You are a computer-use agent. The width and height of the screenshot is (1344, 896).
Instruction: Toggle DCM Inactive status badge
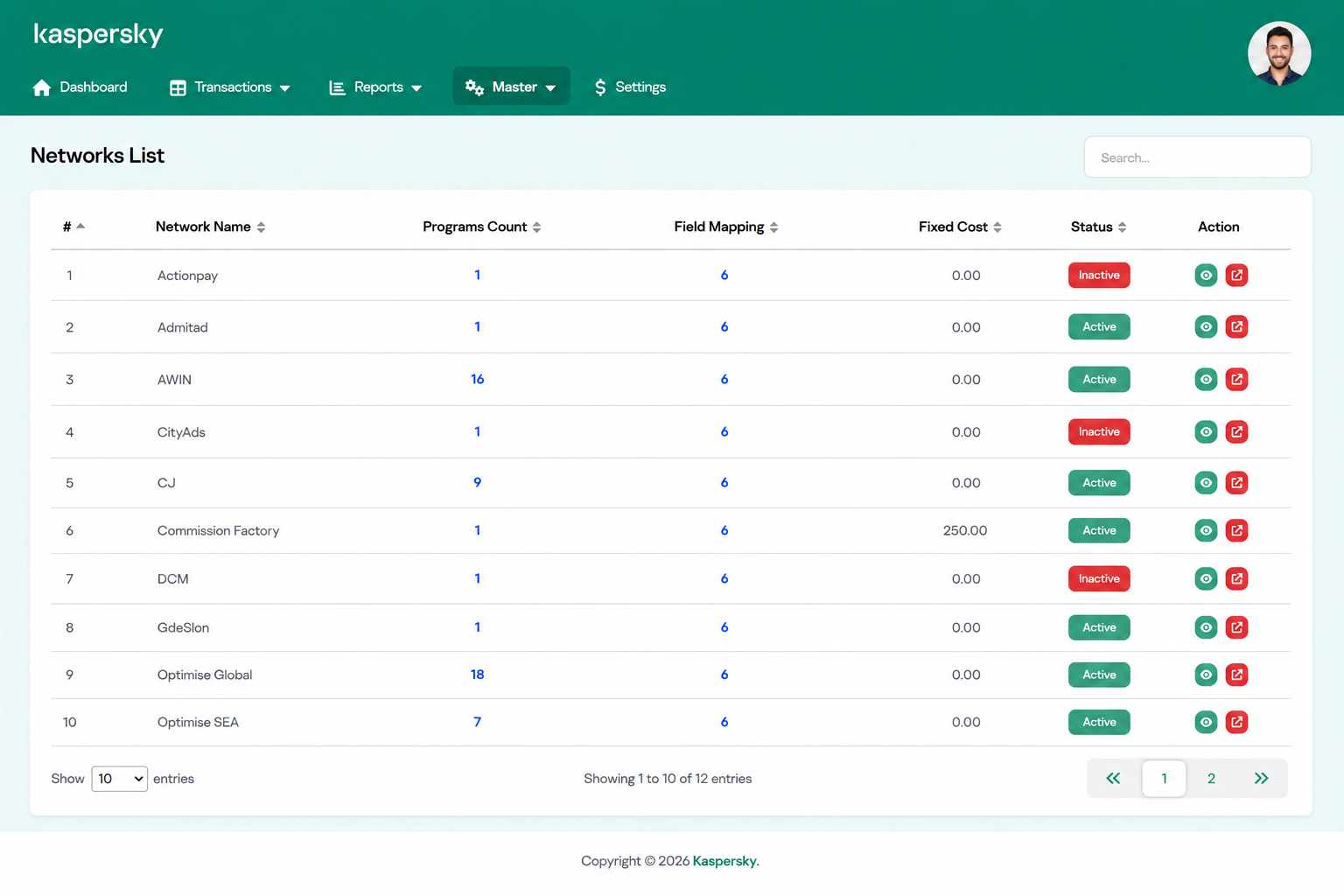click(1099, 578)
